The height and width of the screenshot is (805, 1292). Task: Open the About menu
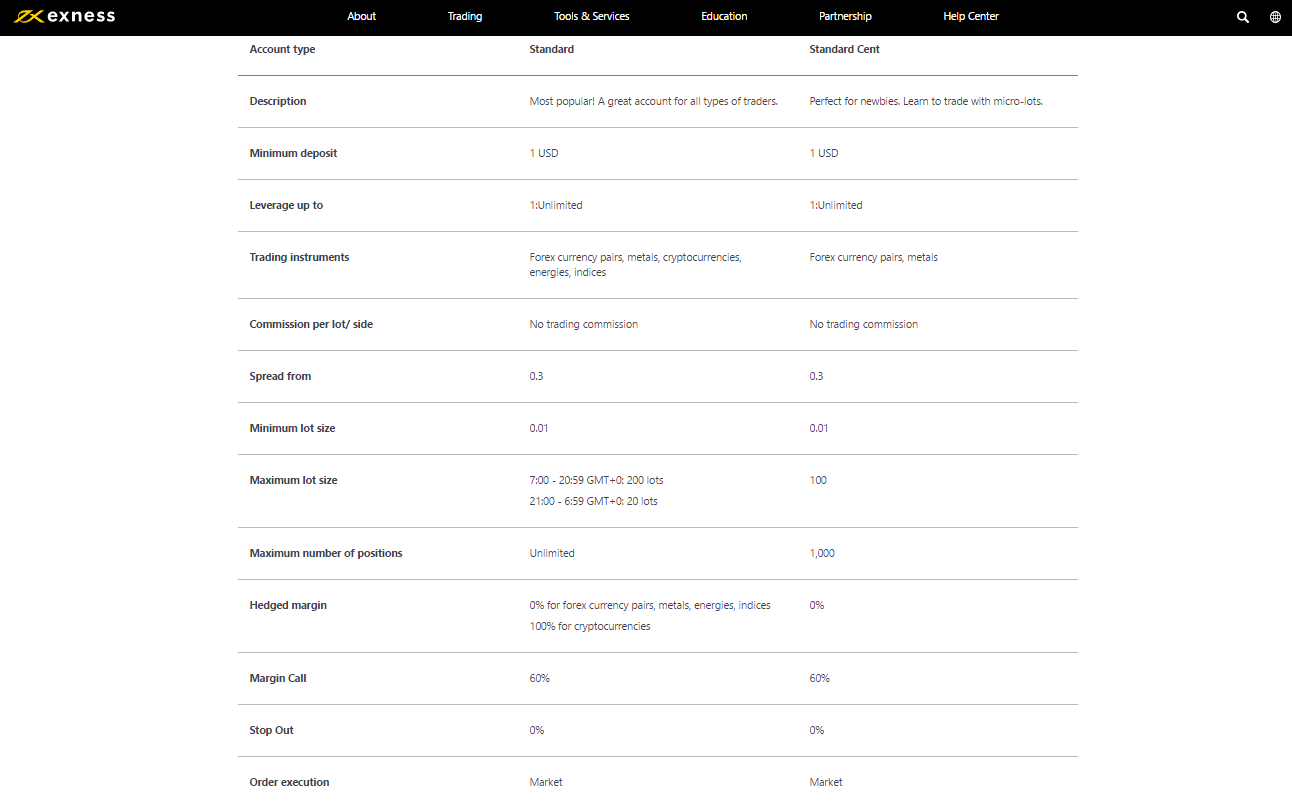(362, 16)
